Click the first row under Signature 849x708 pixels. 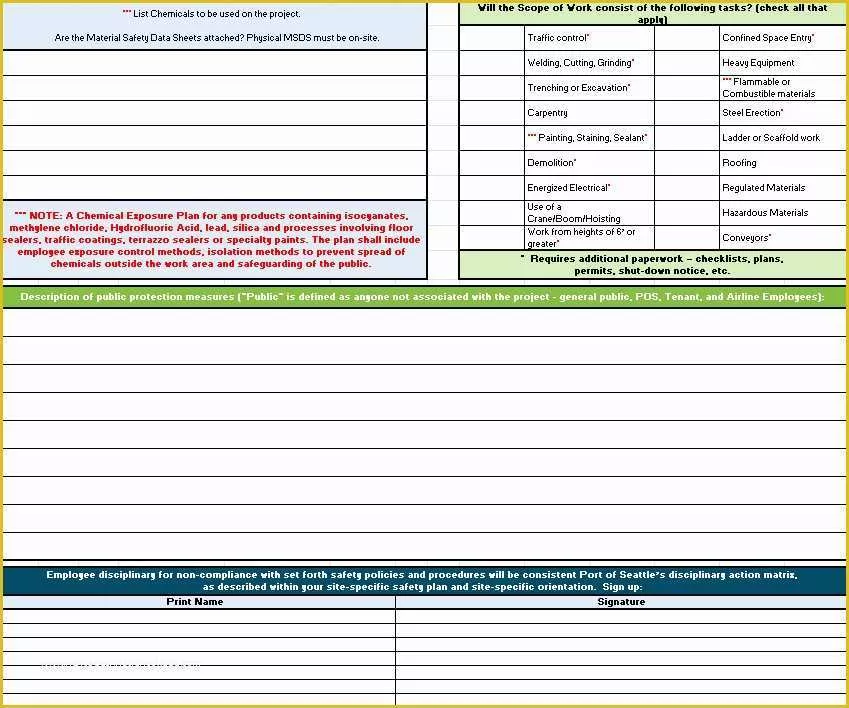click(621, 616)
